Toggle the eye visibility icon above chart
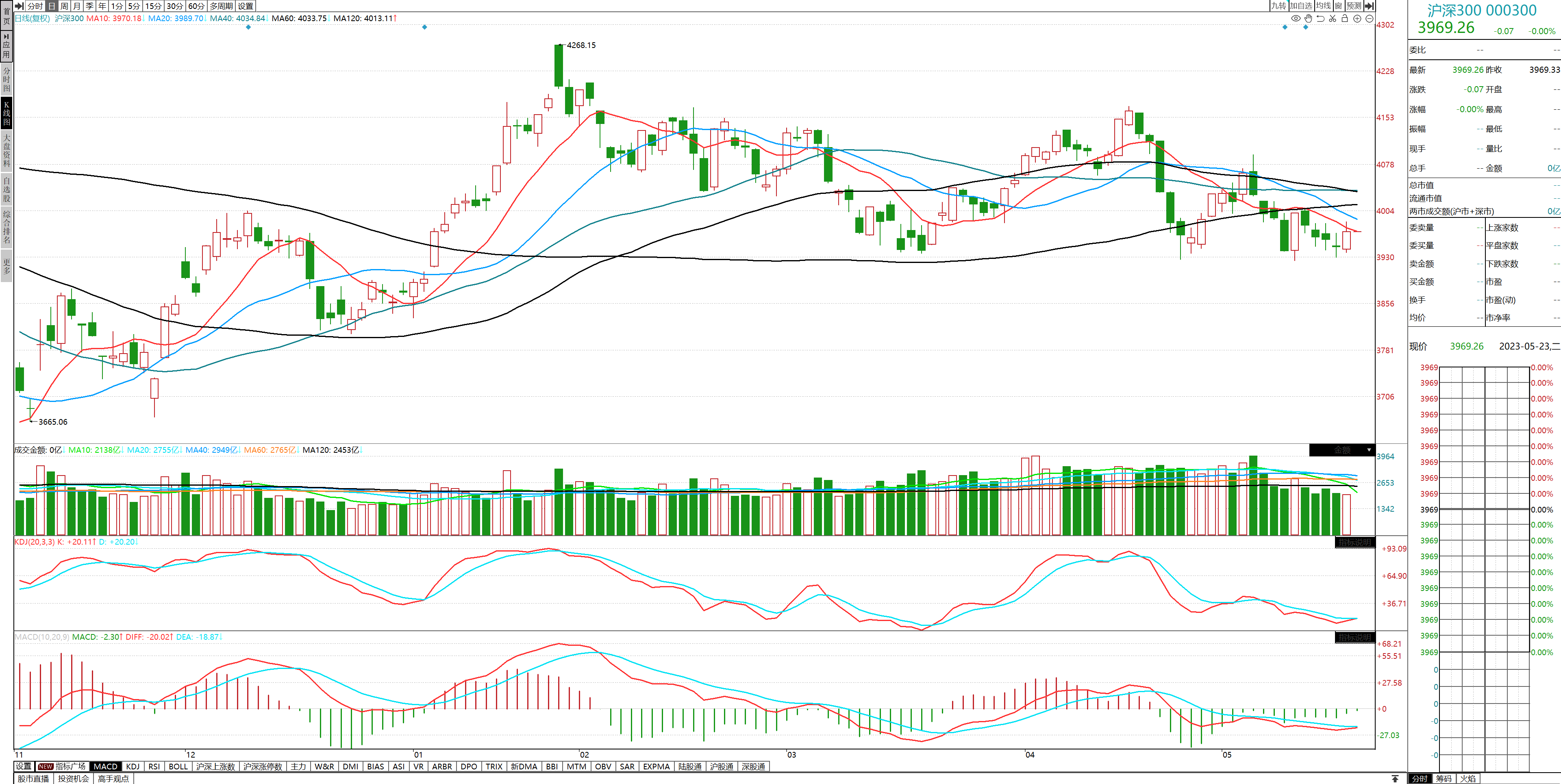 click(1296, 18)
